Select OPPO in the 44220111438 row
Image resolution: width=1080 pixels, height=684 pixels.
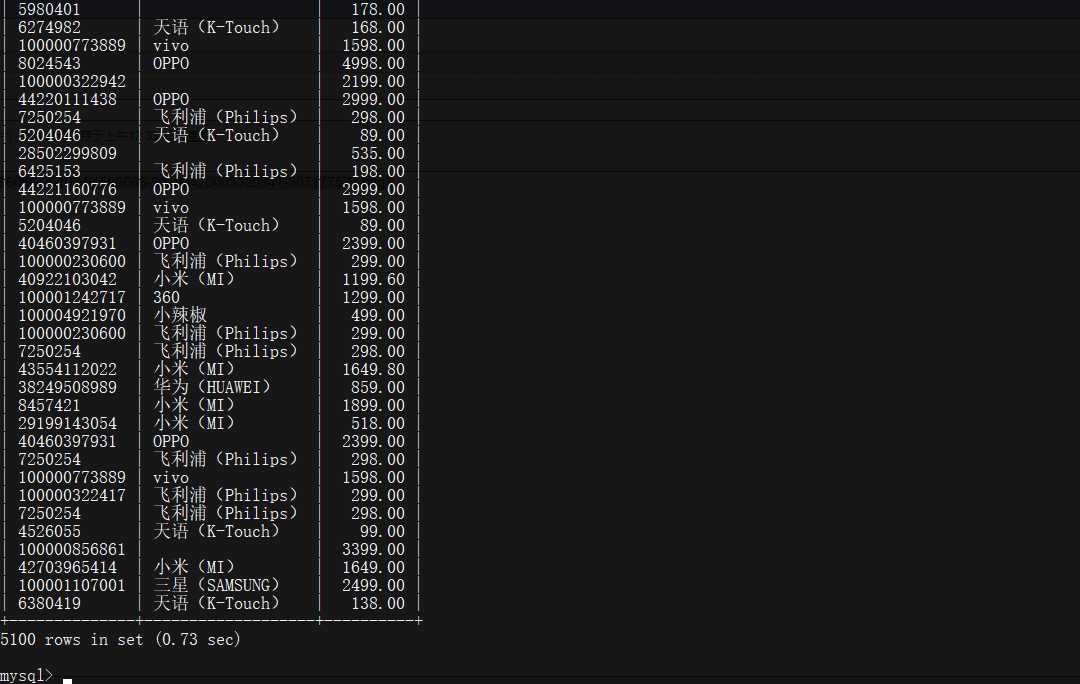171,99
